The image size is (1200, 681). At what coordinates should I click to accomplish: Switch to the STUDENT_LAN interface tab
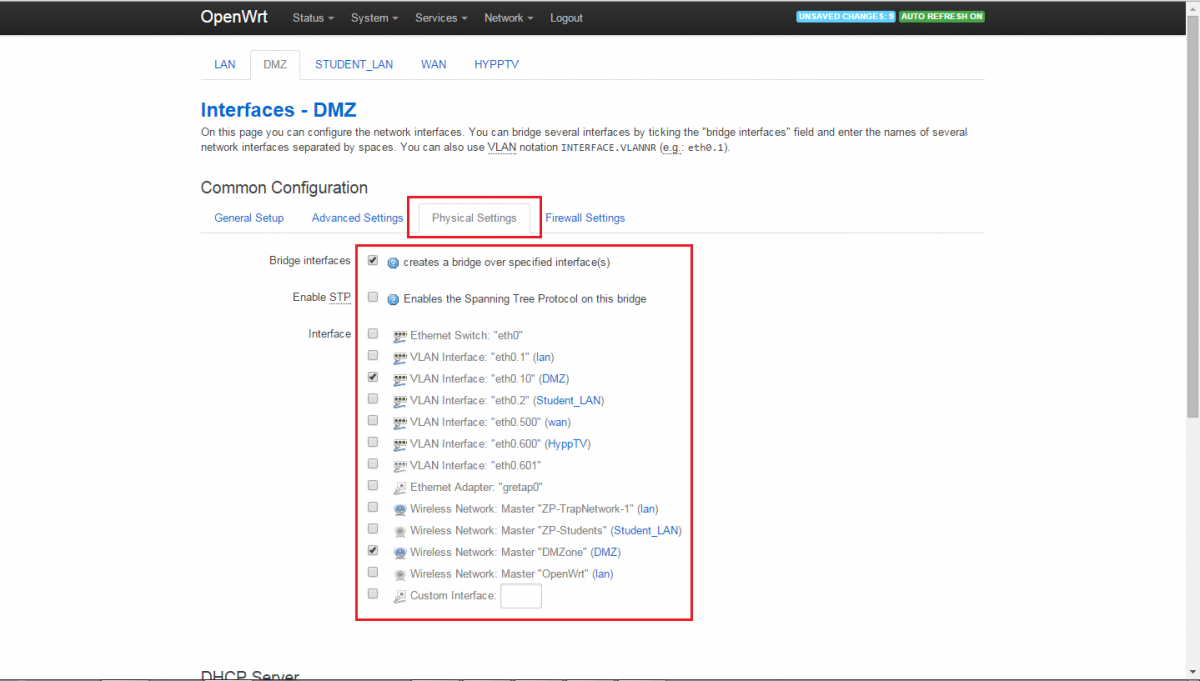(354, 64)
